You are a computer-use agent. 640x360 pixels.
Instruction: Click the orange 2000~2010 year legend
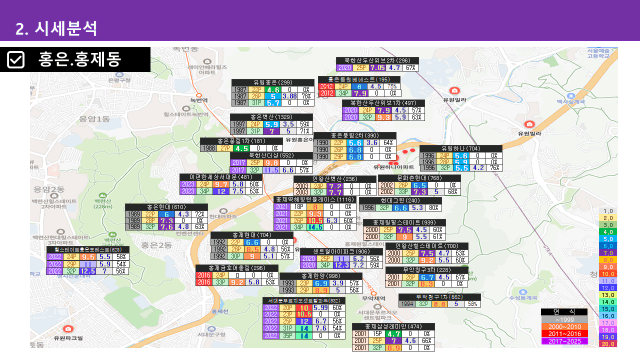564,327
